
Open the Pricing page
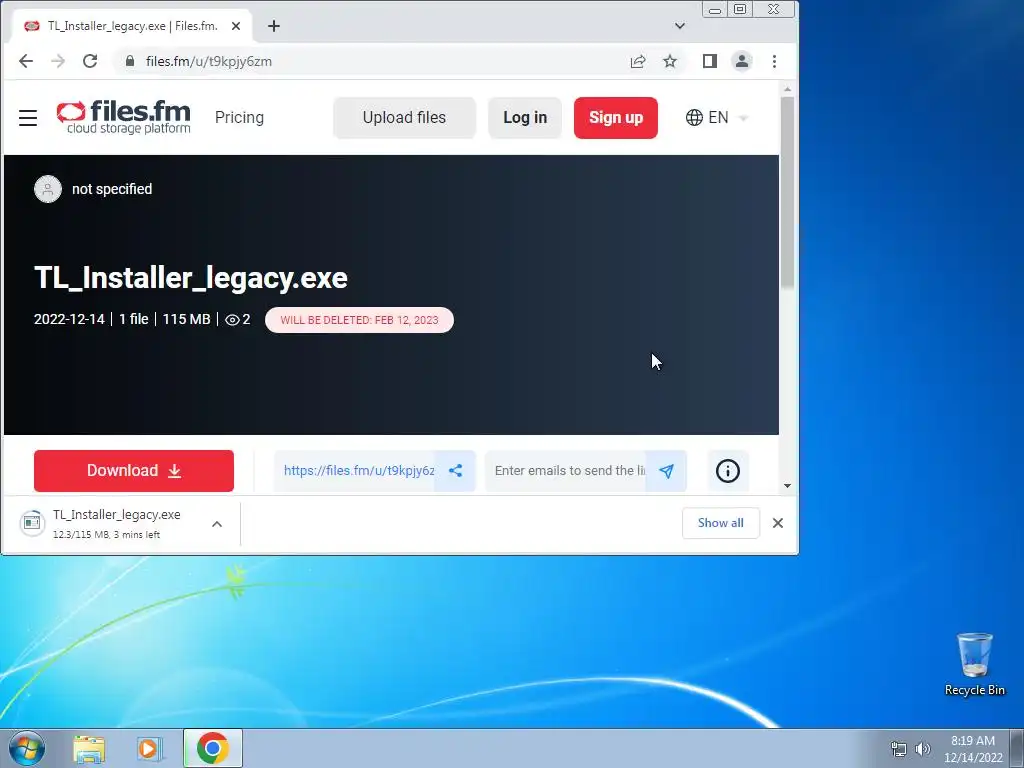pos(240,118)
